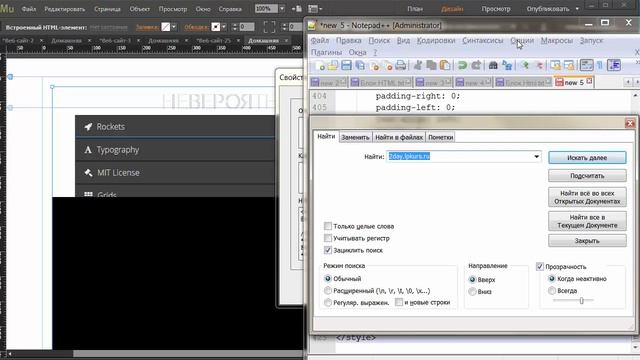Switch to 'Заменить' tab in Find dialog
This screenshot has width=640, height=360.
coord(355,137)
